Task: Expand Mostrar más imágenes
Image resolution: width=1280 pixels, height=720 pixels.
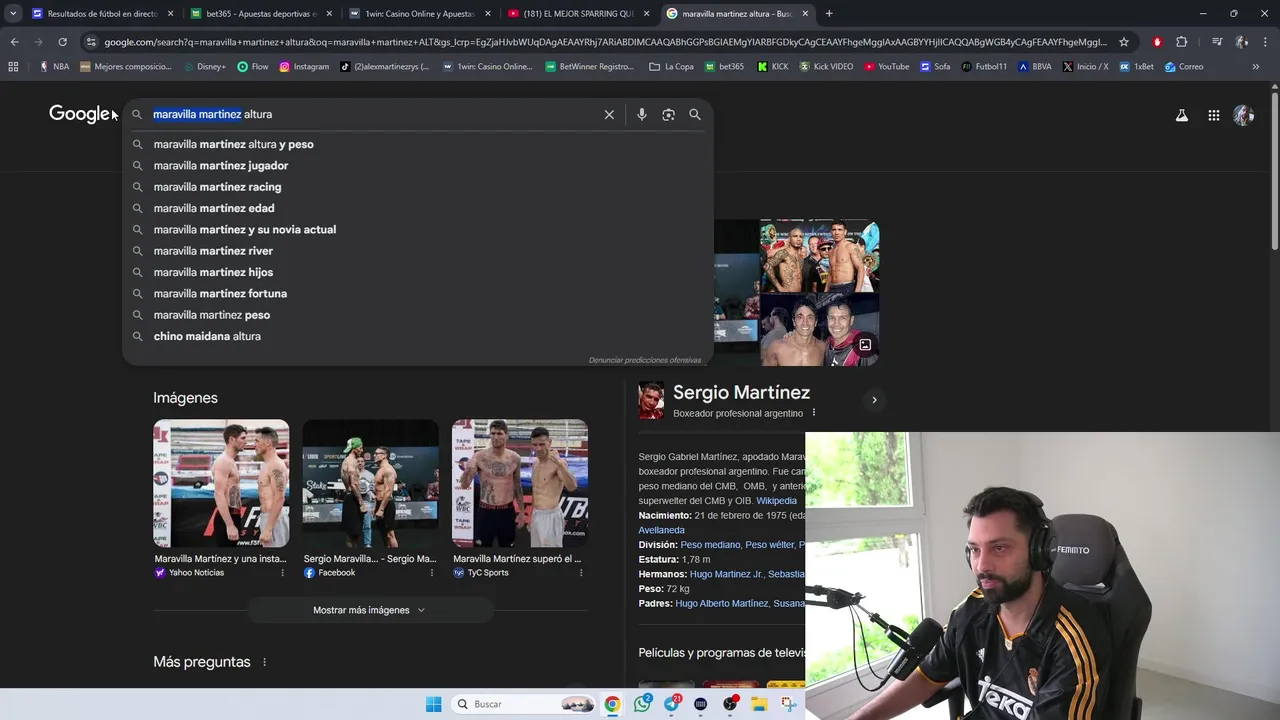Action: 369,610
